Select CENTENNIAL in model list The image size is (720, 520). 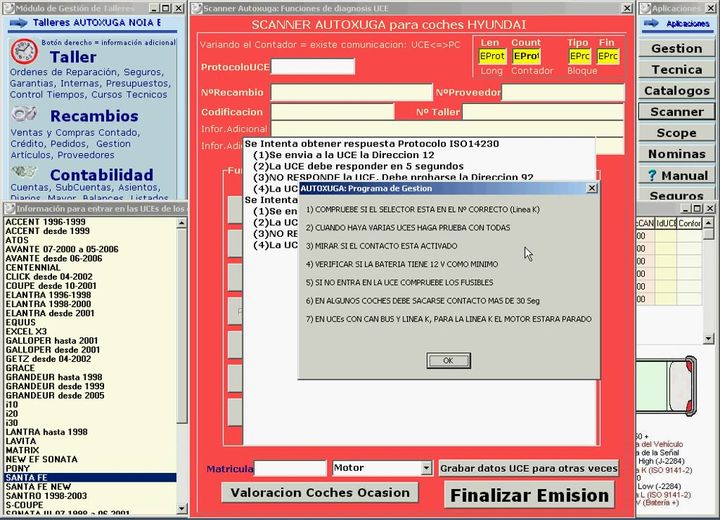[x=90, y=267]
